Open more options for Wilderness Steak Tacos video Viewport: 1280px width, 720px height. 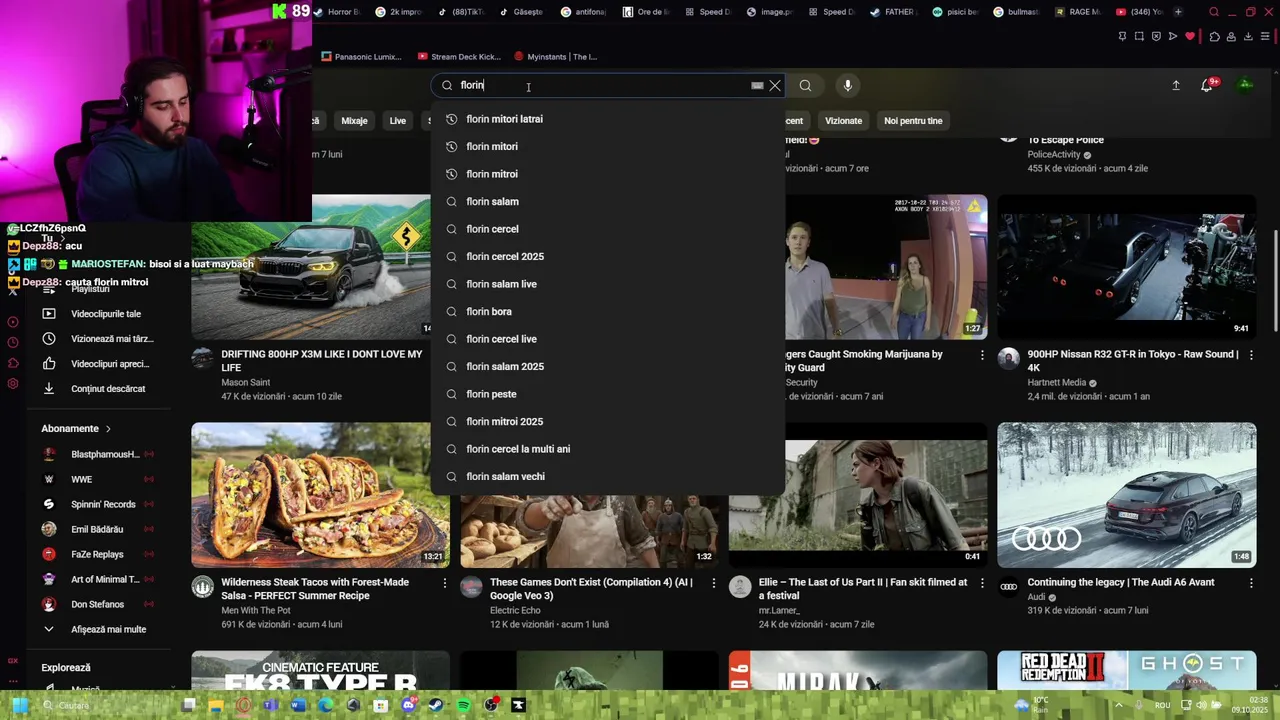coord(445,582)
